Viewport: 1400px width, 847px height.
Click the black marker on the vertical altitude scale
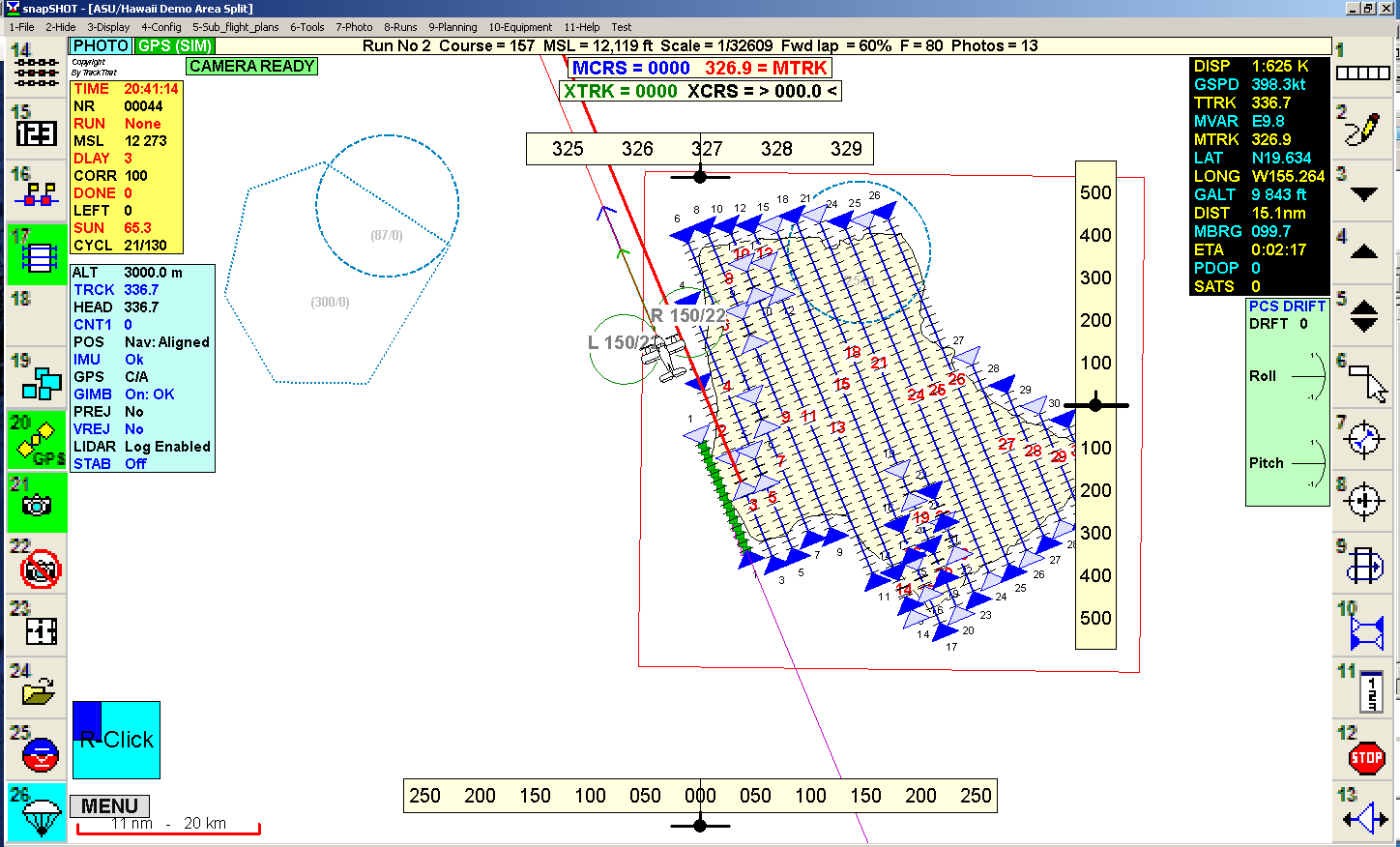point(1095,405)
